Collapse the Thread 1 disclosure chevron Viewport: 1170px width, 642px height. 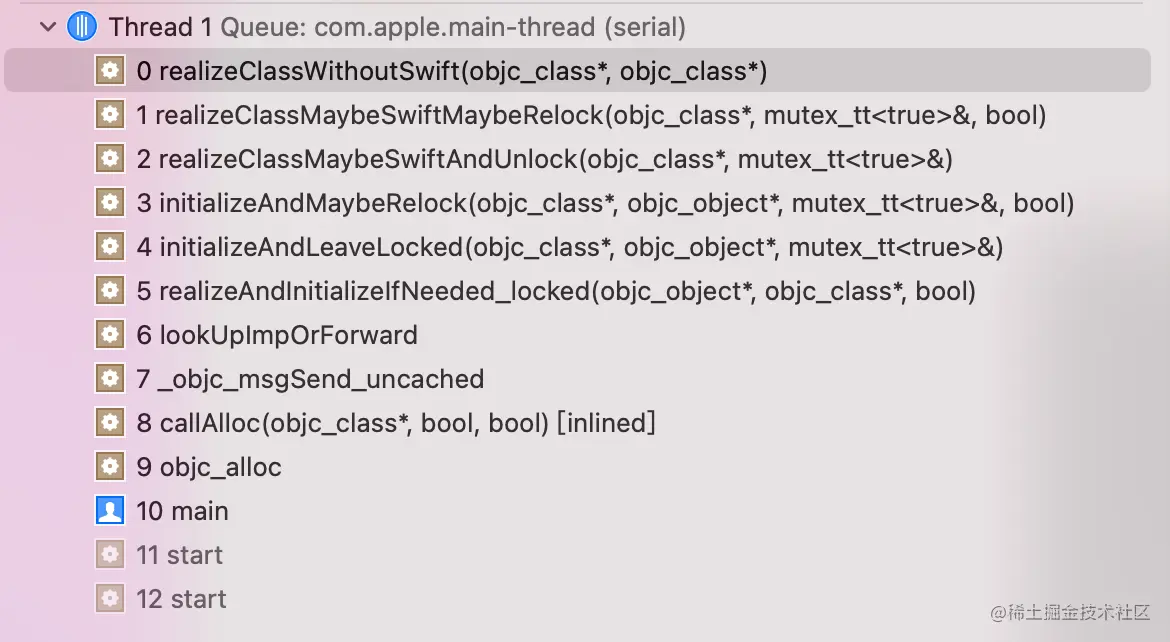(48, 28)
